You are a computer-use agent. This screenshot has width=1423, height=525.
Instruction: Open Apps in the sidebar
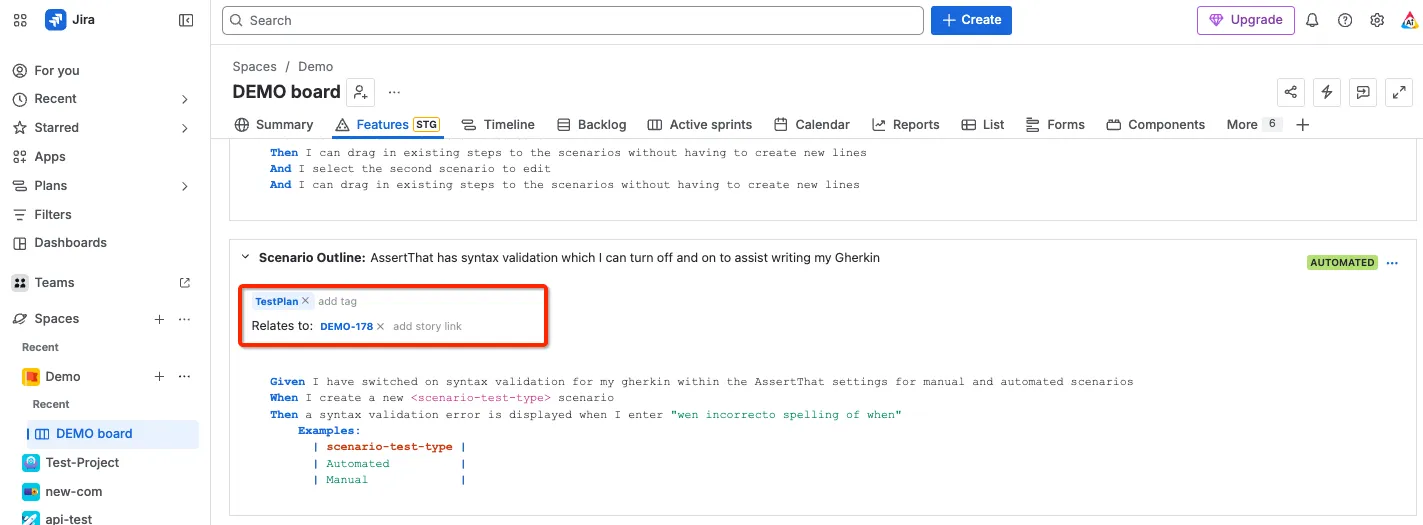coord(50,157)
